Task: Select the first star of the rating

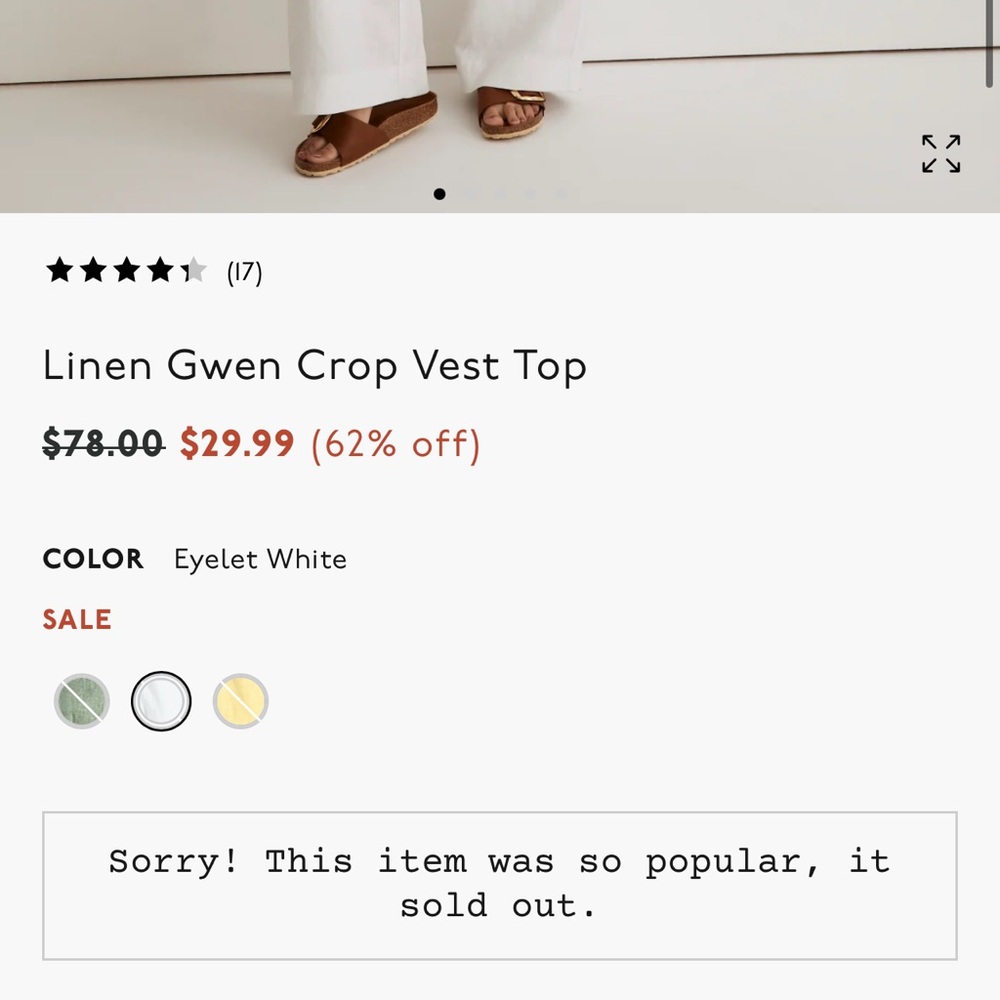Action: point(57,270)
